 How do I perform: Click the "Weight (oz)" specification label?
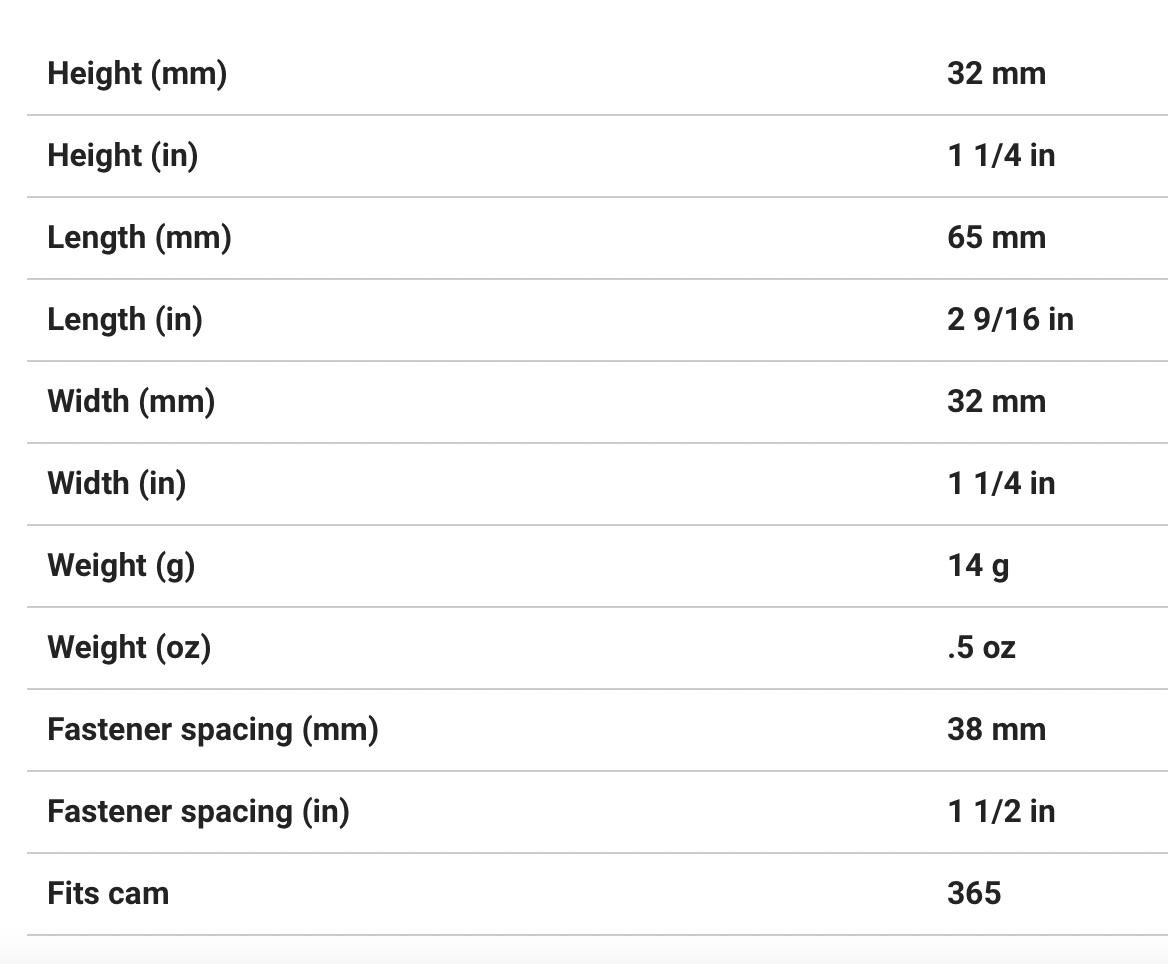(x=129, y=648)
